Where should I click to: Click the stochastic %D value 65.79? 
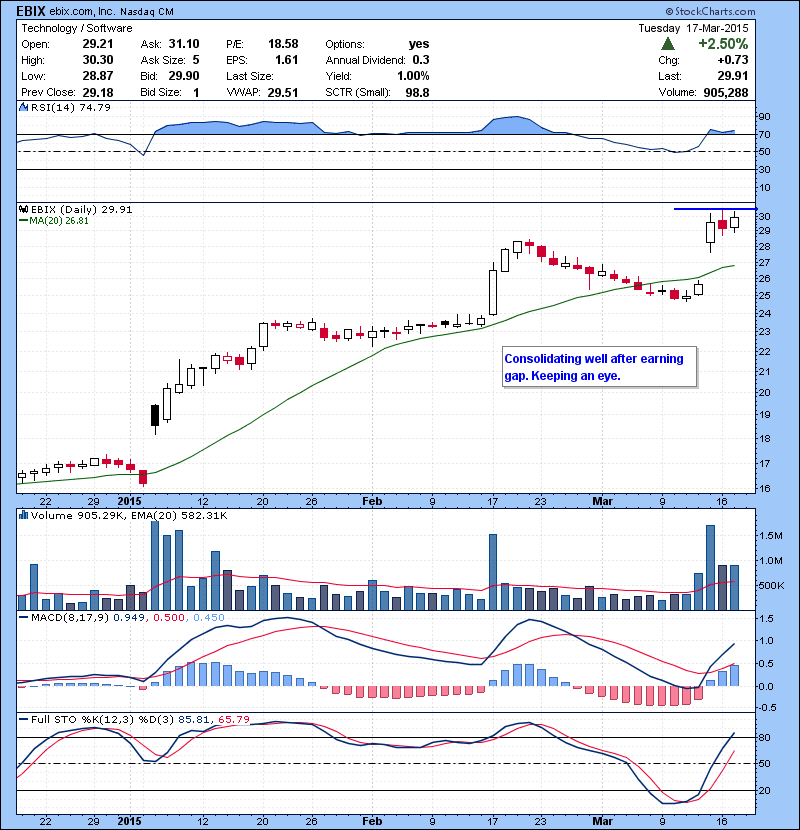click(x=233, y=719)
